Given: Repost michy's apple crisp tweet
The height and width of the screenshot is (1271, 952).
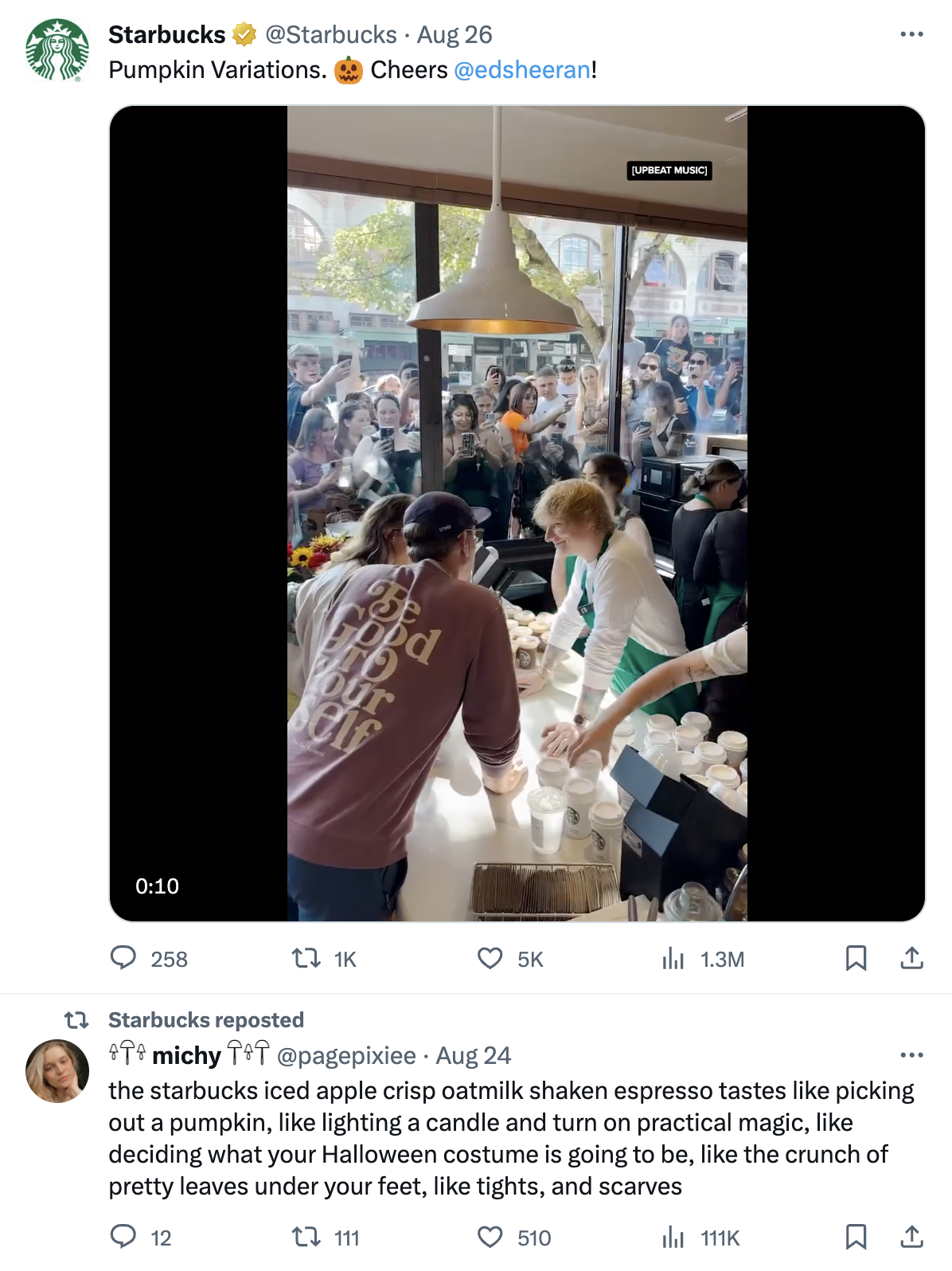Looking at the screenshot, I should 306,1237.
